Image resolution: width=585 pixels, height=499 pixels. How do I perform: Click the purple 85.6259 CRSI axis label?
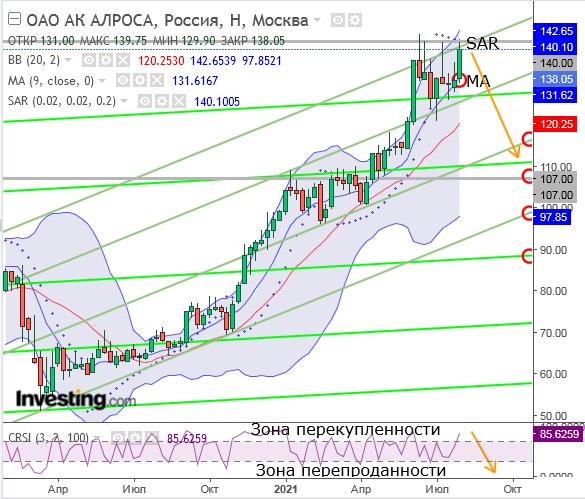pos(558,434)
